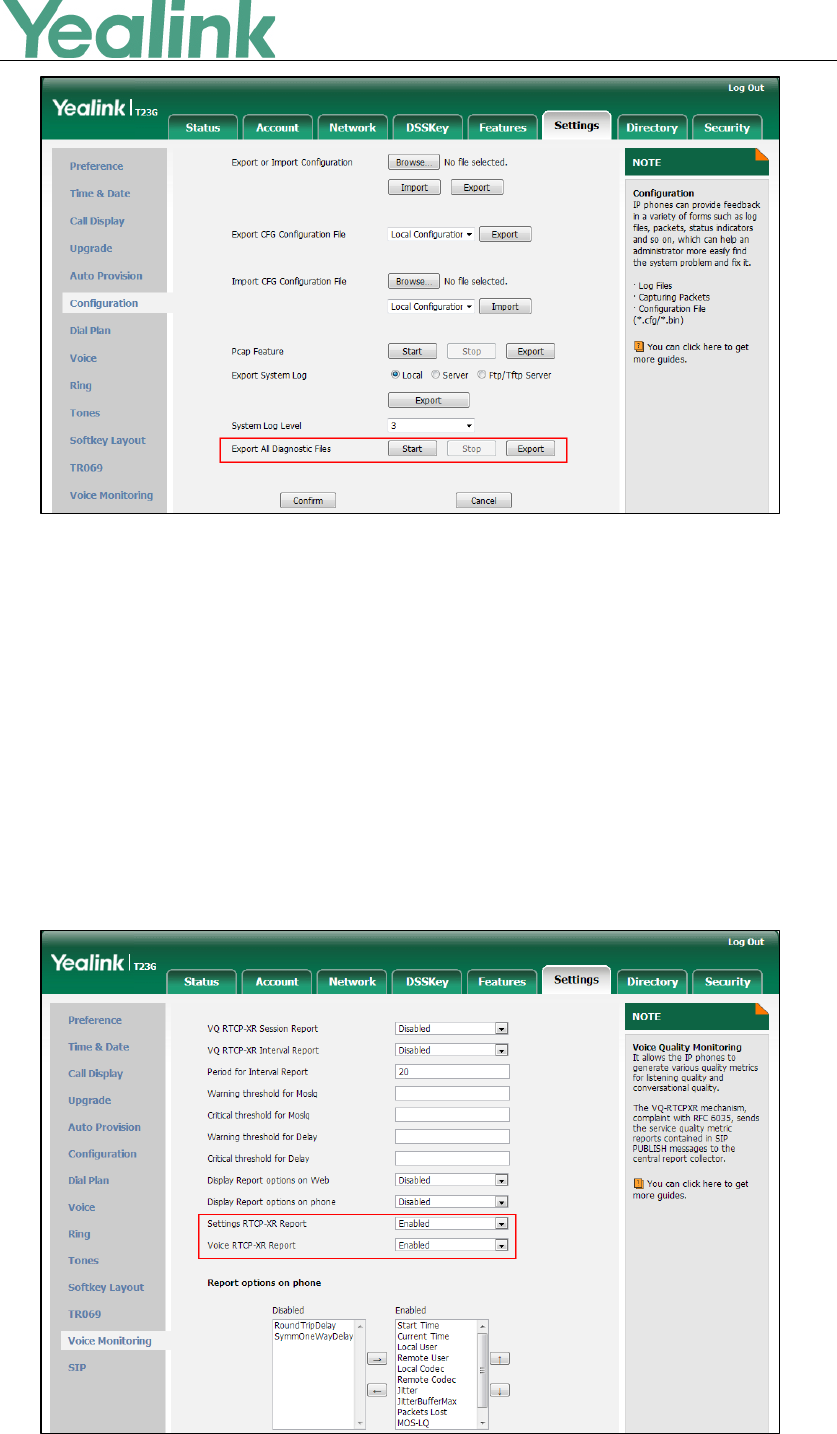837x1434 pixels.
Task: Select Ftp/Tftp Server radio for Export System Log
Action: (481, 375)
